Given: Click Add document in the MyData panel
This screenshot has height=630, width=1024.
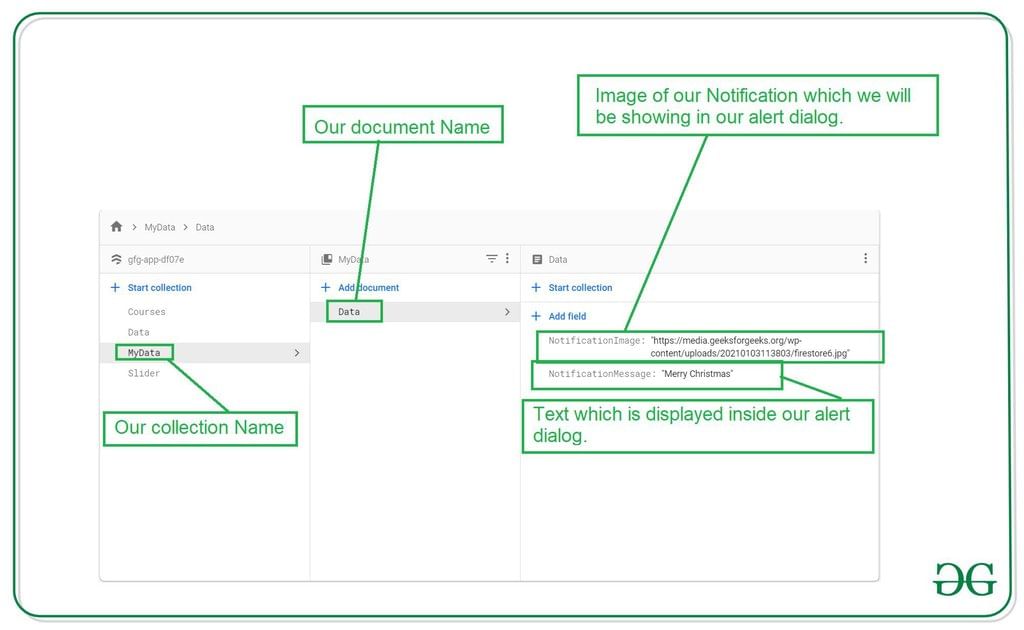Looking at the screenshot, I should 368,287.
